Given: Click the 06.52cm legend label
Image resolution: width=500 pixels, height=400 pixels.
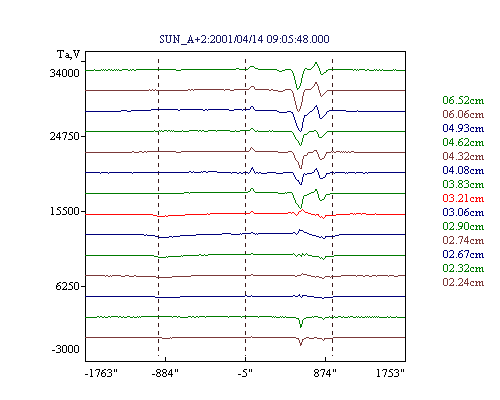Looking at the screenshot, I should coord(463,100).
